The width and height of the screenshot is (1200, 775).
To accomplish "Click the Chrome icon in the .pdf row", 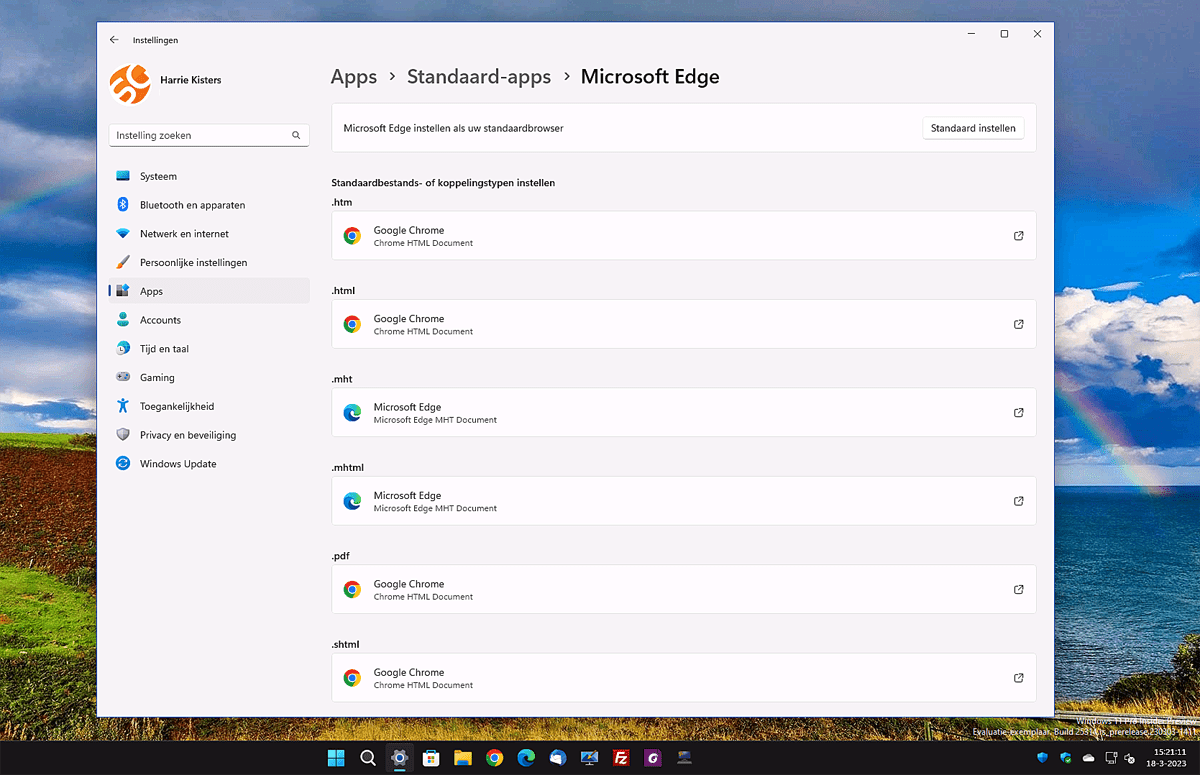I will (x=352, y=590).
